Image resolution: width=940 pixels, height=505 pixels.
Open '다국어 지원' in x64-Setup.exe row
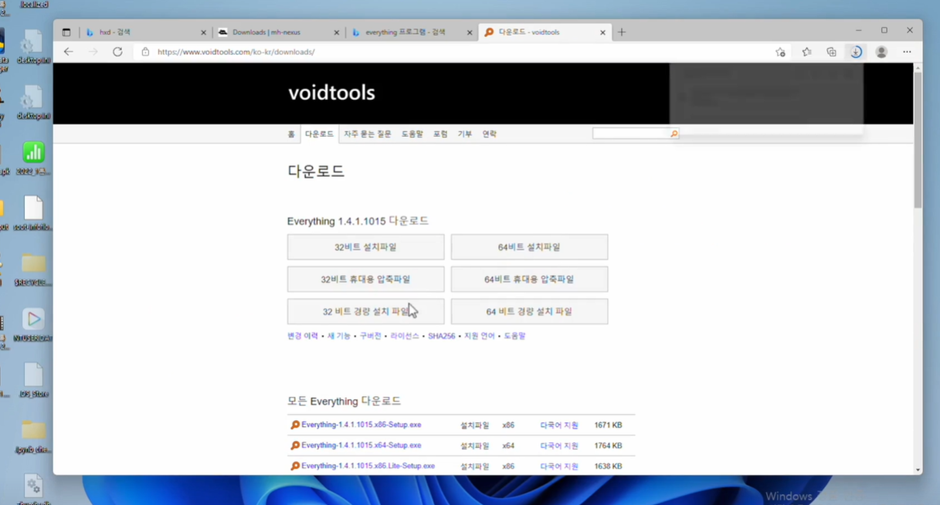(559, 446)
